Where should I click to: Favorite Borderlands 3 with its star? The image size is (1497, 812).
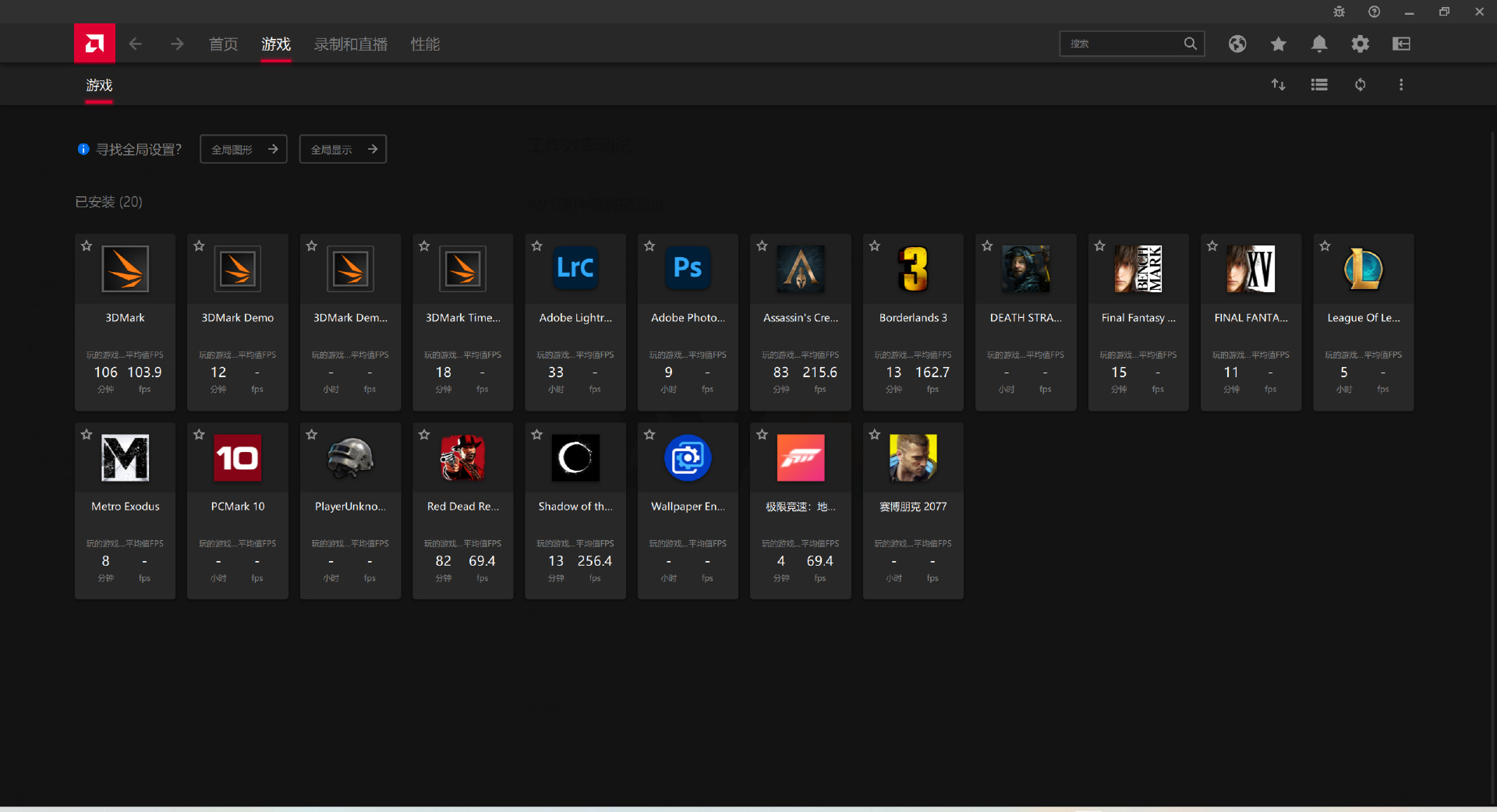click(x=874, y=246)
